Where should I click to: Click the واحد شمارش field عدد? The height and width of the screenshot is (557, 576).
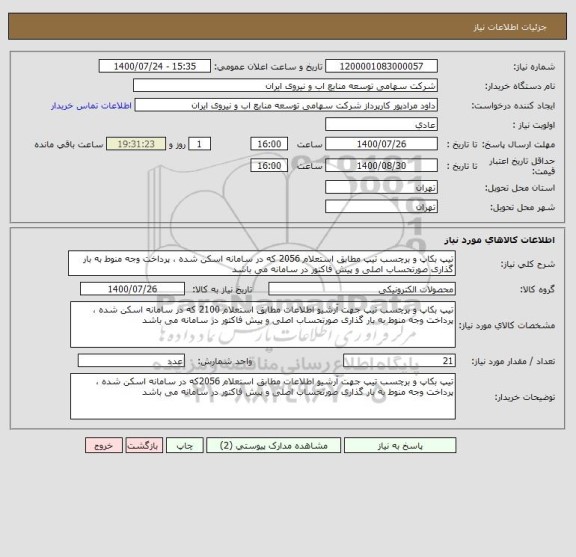[x=131, y=361]
